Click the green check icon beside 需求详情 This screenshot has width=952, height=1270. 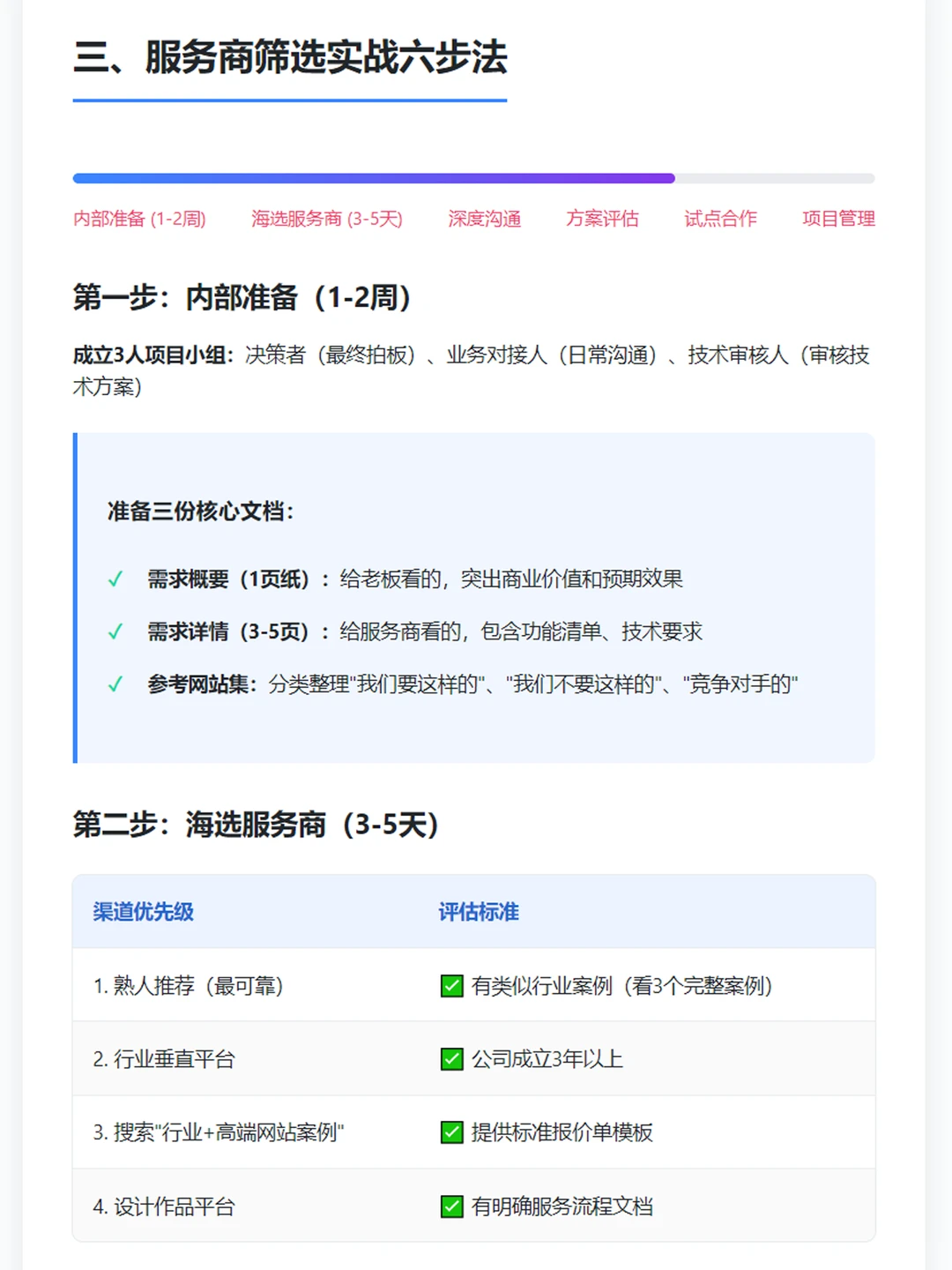(x=115, y=631)
